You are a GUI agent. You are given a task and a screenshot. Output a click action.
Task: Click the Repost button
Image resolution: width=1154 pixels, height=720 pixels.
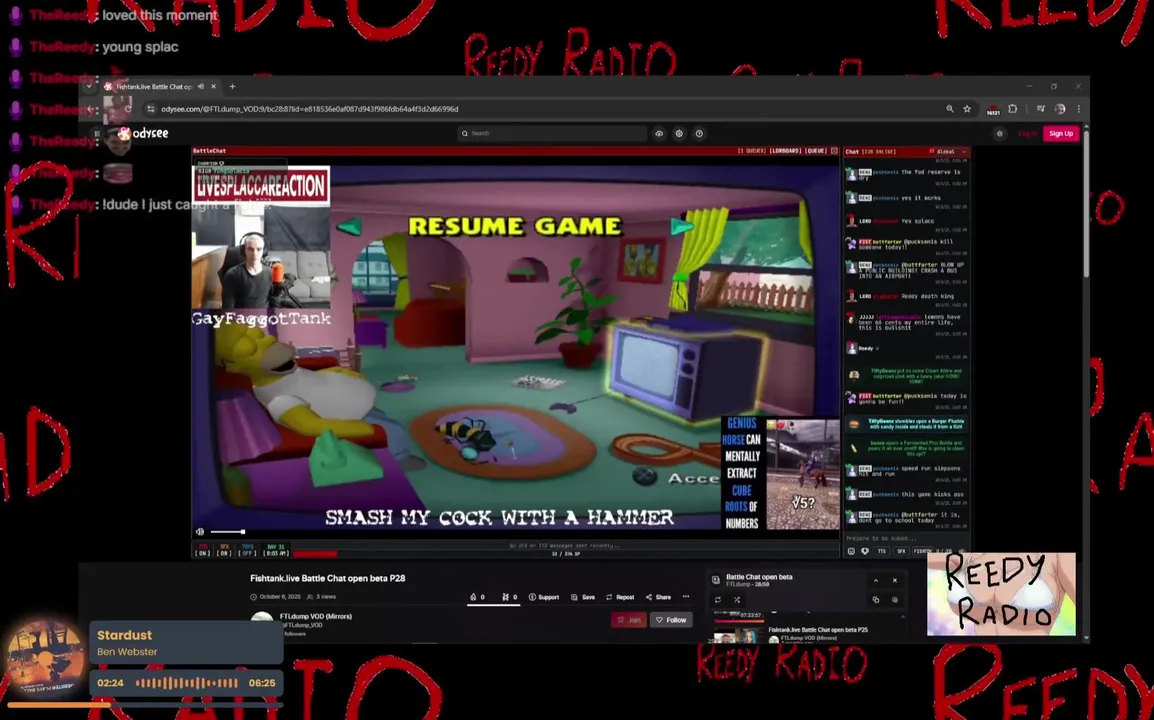(620, 597)
